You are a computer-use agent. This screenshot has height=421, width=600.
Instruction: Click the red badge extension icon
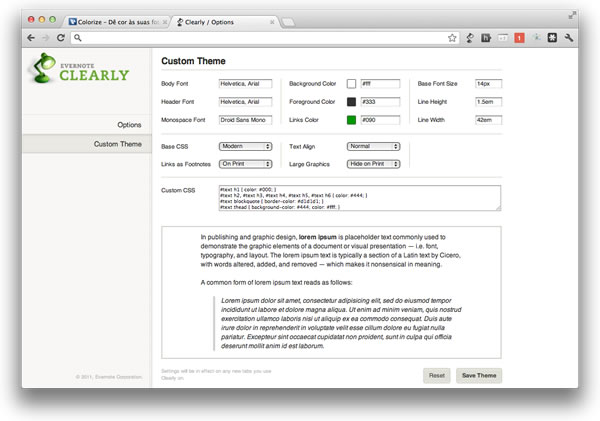519,38
